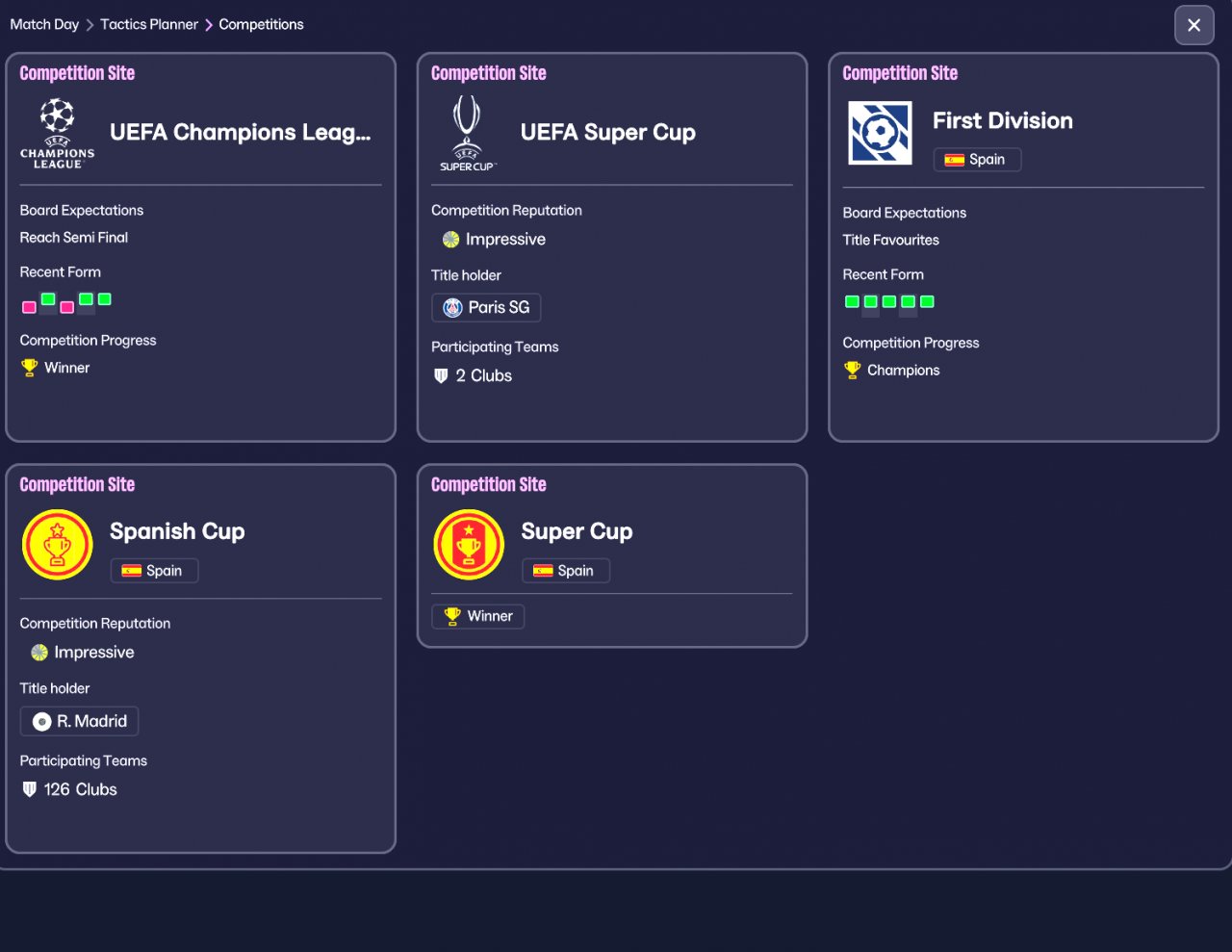
Task: Click the Spain nation tag under Spanish Cup
Action: 154,571
